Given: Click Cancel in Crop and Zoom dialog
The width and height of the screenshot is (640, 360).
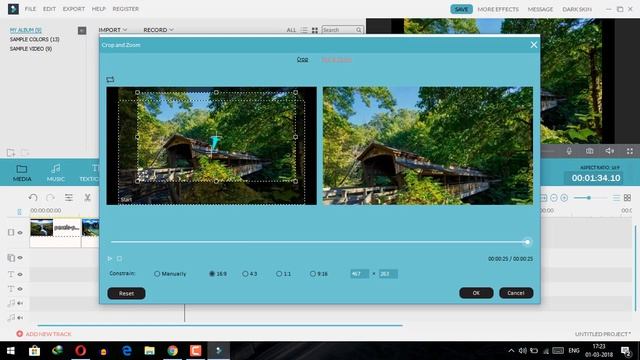Looking at the screenshot, I should click(x=516, y=293).
